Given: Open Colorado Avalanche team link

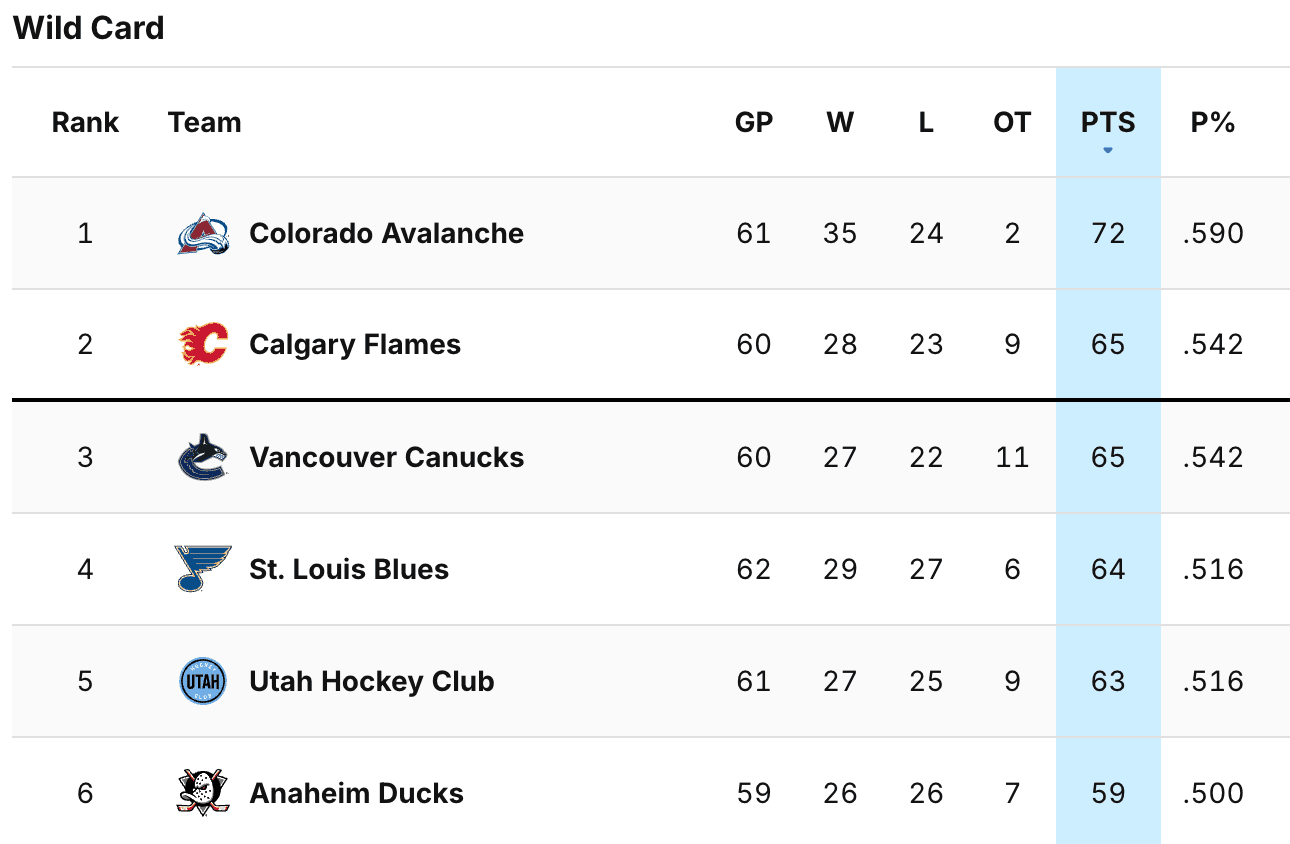Looking at the screenshot, I should (386, 234).
